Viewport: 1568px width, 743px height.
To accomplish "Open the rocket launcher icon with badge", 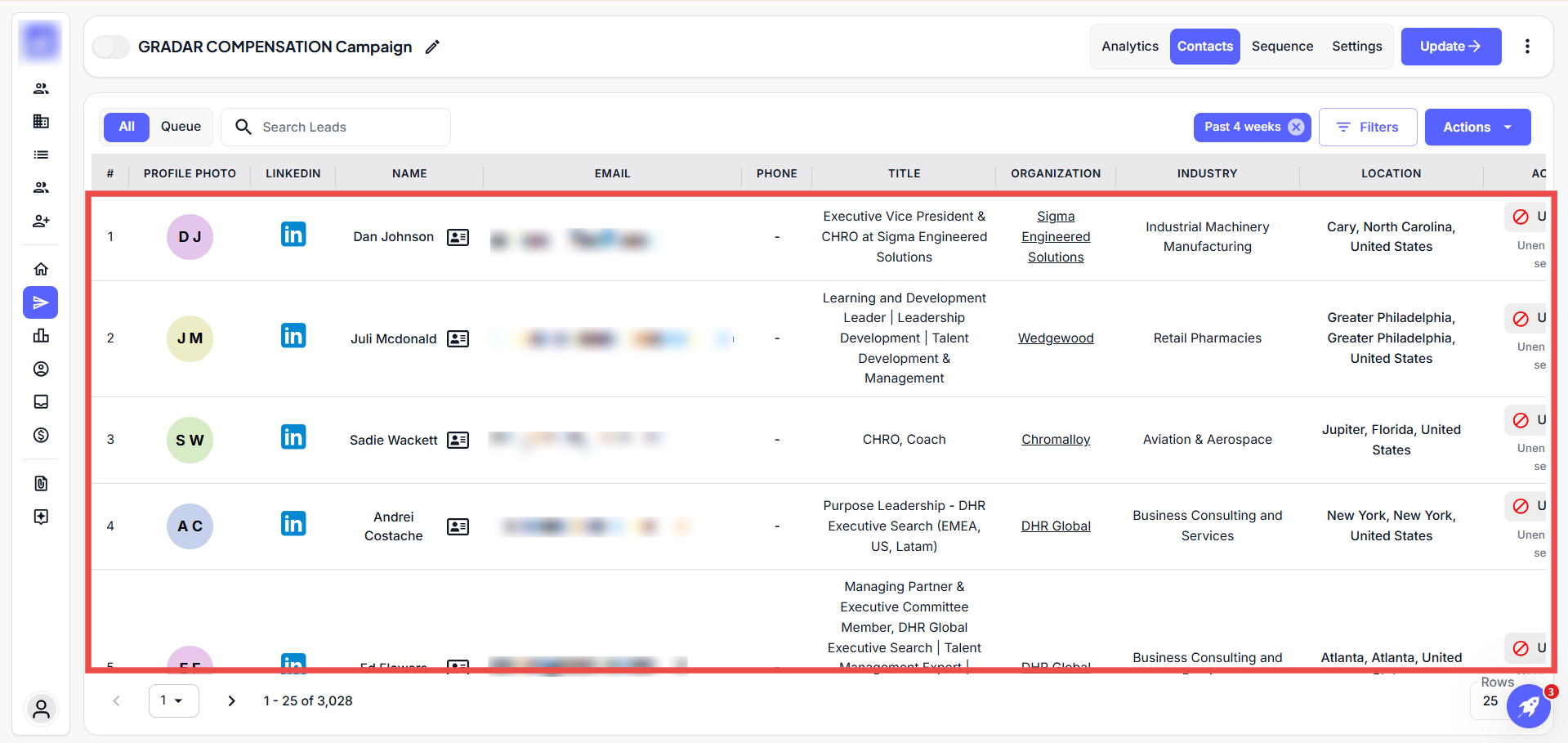I will [1528, 706].
